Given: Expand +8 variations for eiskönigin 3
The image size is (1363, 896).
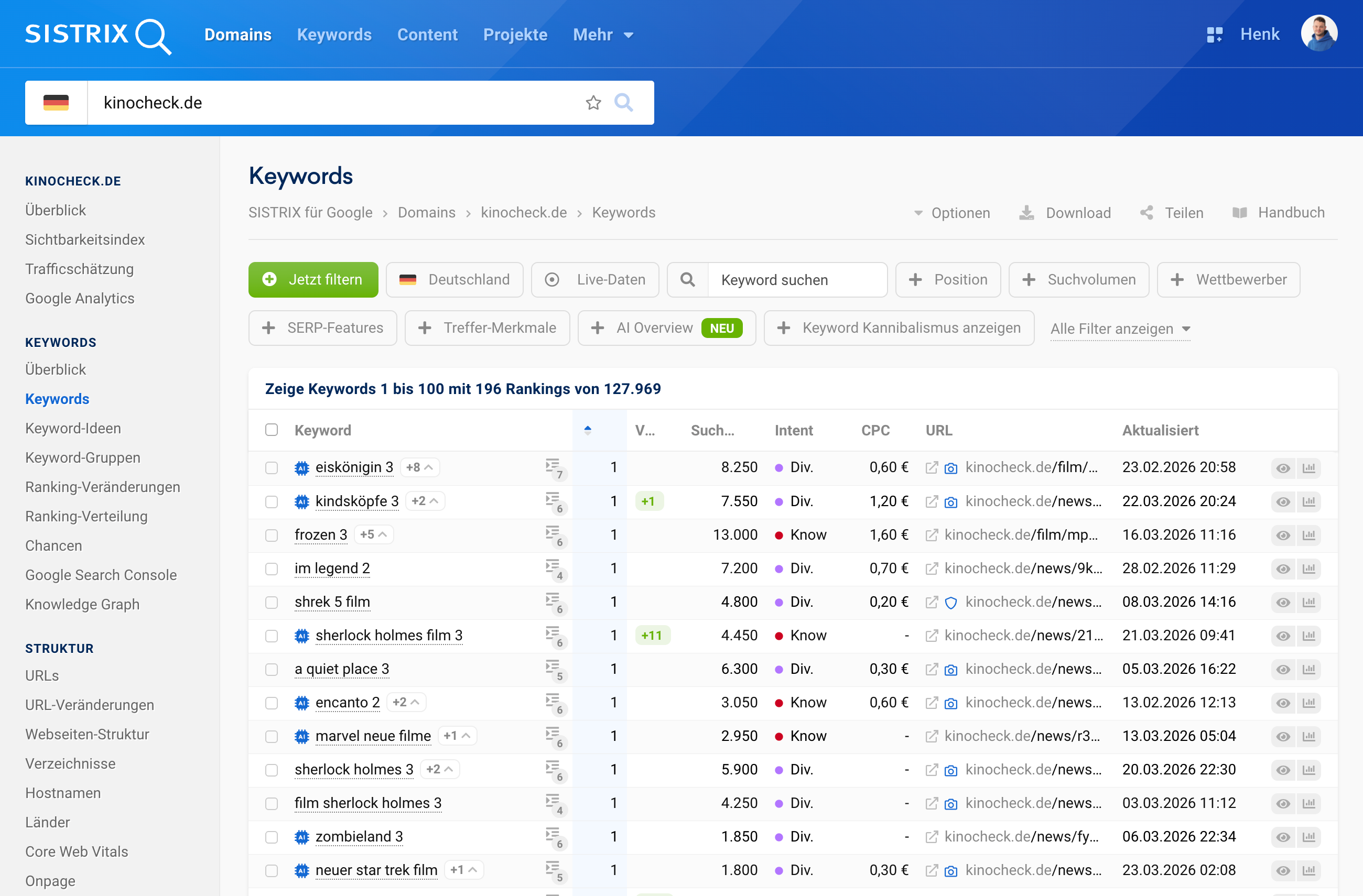Looking at the screenshot, I should tap(419, 467).
